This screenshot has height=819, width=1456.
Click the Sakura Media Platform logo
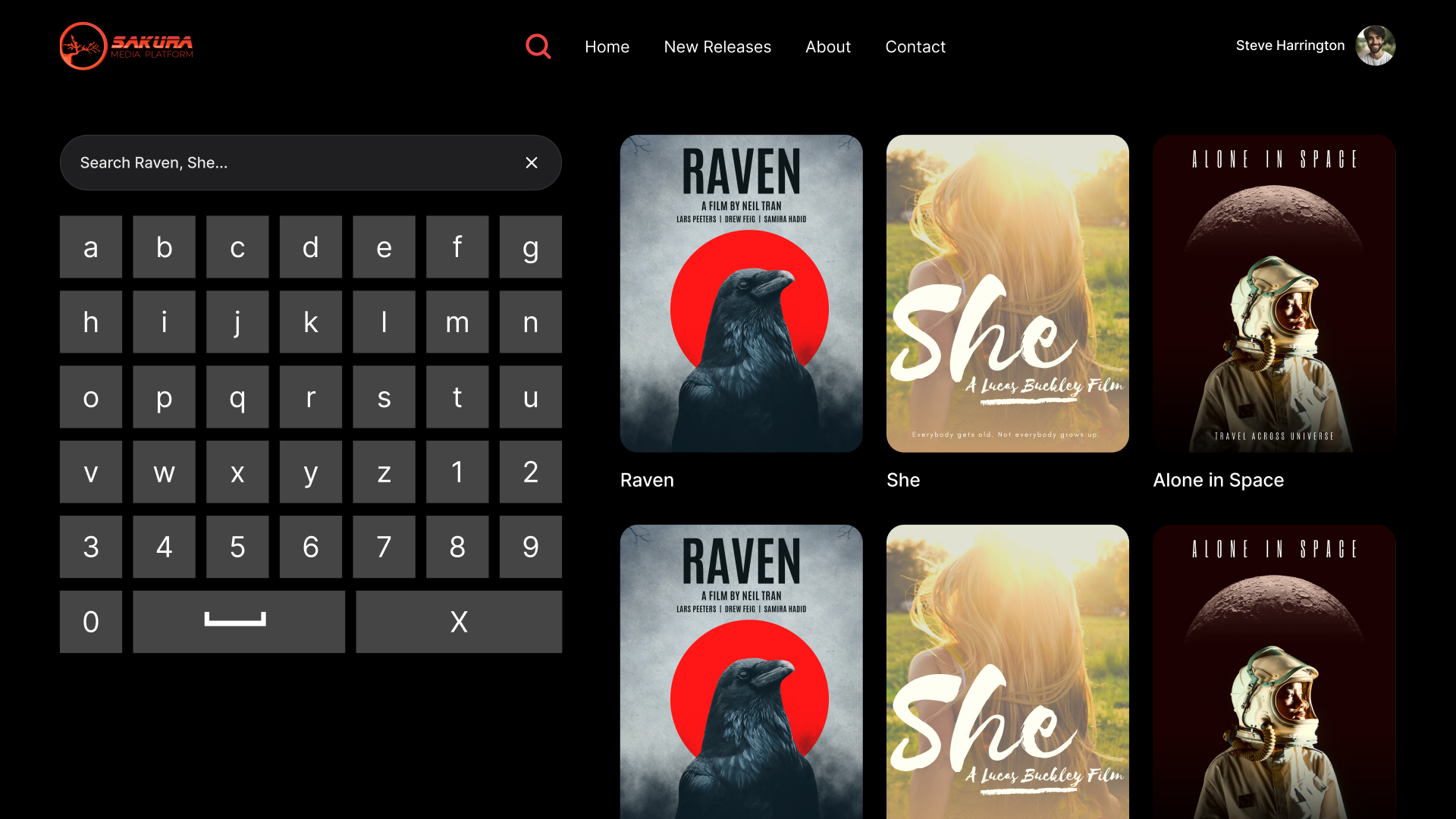[x=127, y=46]
